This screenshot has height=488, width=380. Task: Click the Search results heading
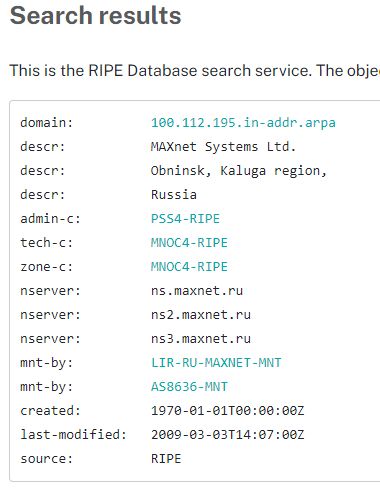pyautogui.click(x=95, y=16)
